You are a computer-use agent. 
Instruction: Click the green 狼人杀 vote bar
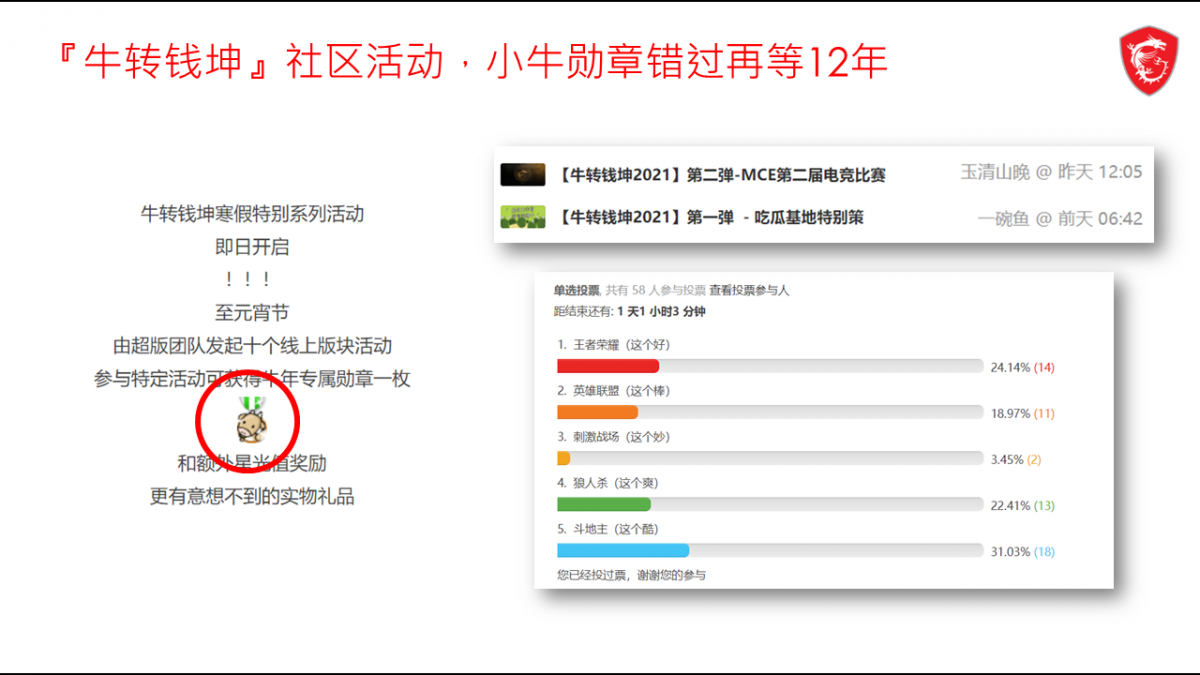point(604,504)
